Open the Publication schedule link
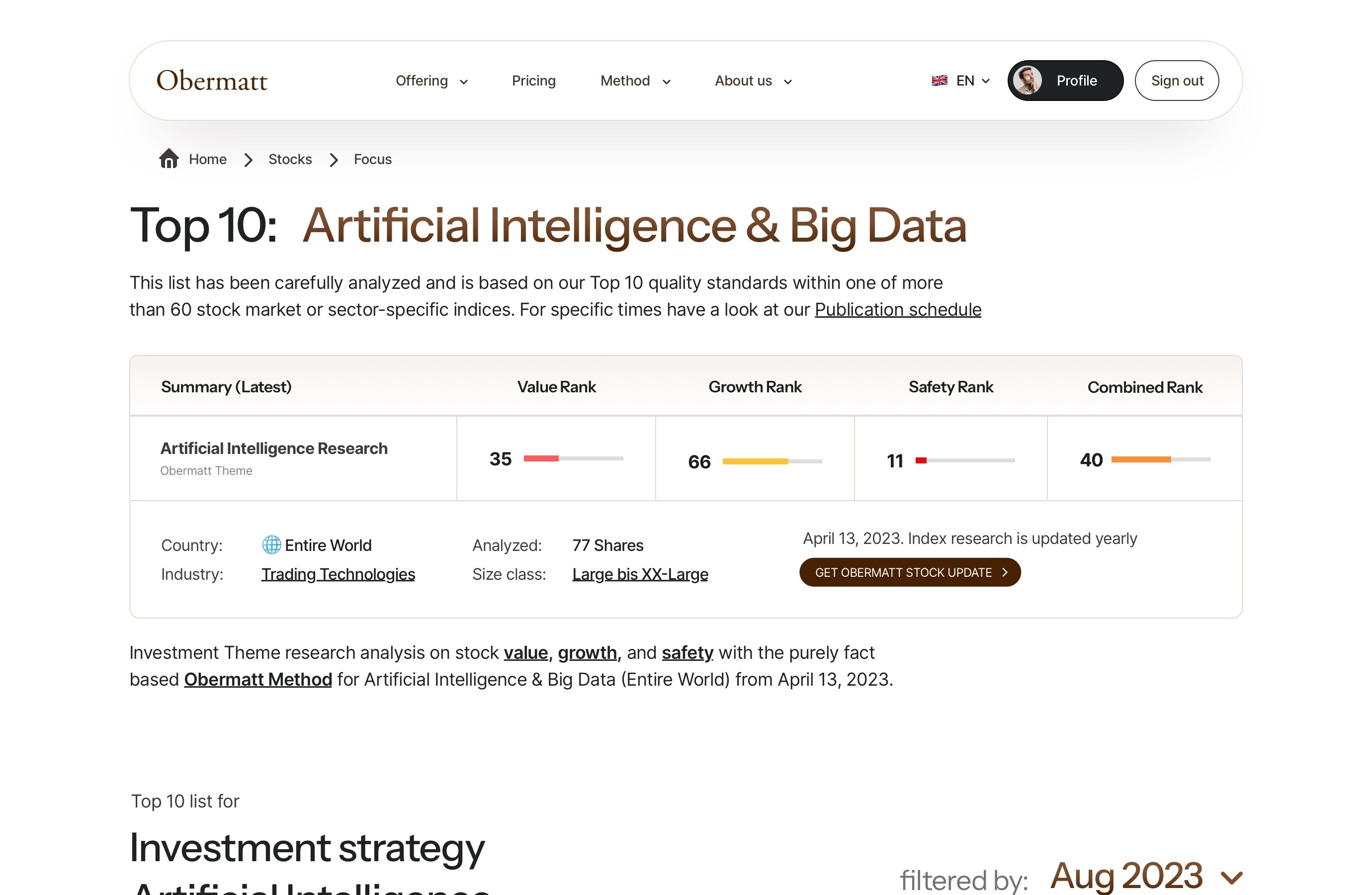The height and width of the screenshot is (895, 1372). [898, 310]
